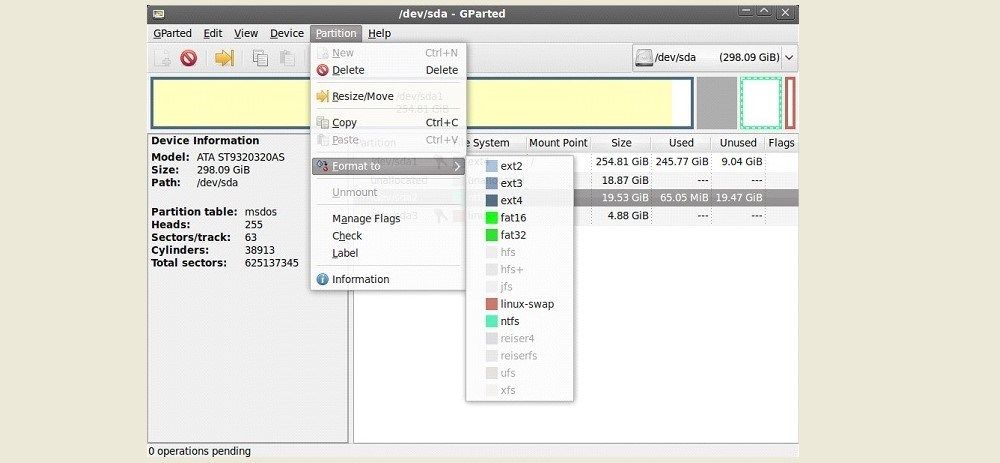Open the Device menu
This screenshot has width=1000, height=463.
point(286,33)
